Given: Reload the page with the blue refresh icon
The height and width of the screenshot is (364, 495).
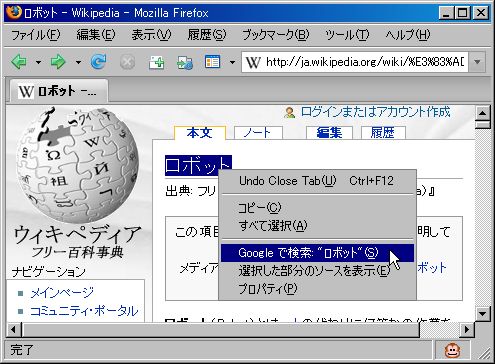Looking at the screenshot, I should click(99, 62).
